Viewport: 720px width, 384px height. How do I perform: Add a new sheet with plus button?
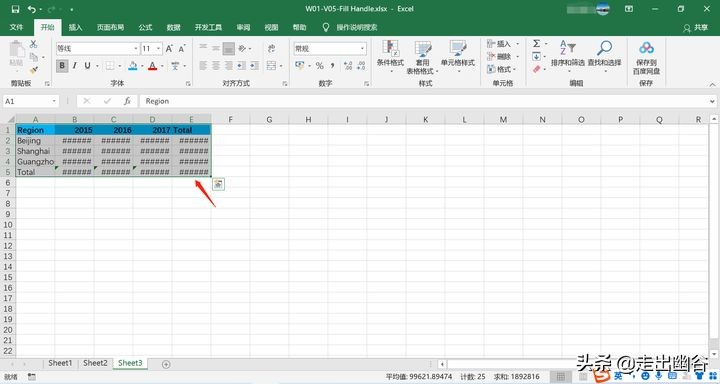pos(166,364)
